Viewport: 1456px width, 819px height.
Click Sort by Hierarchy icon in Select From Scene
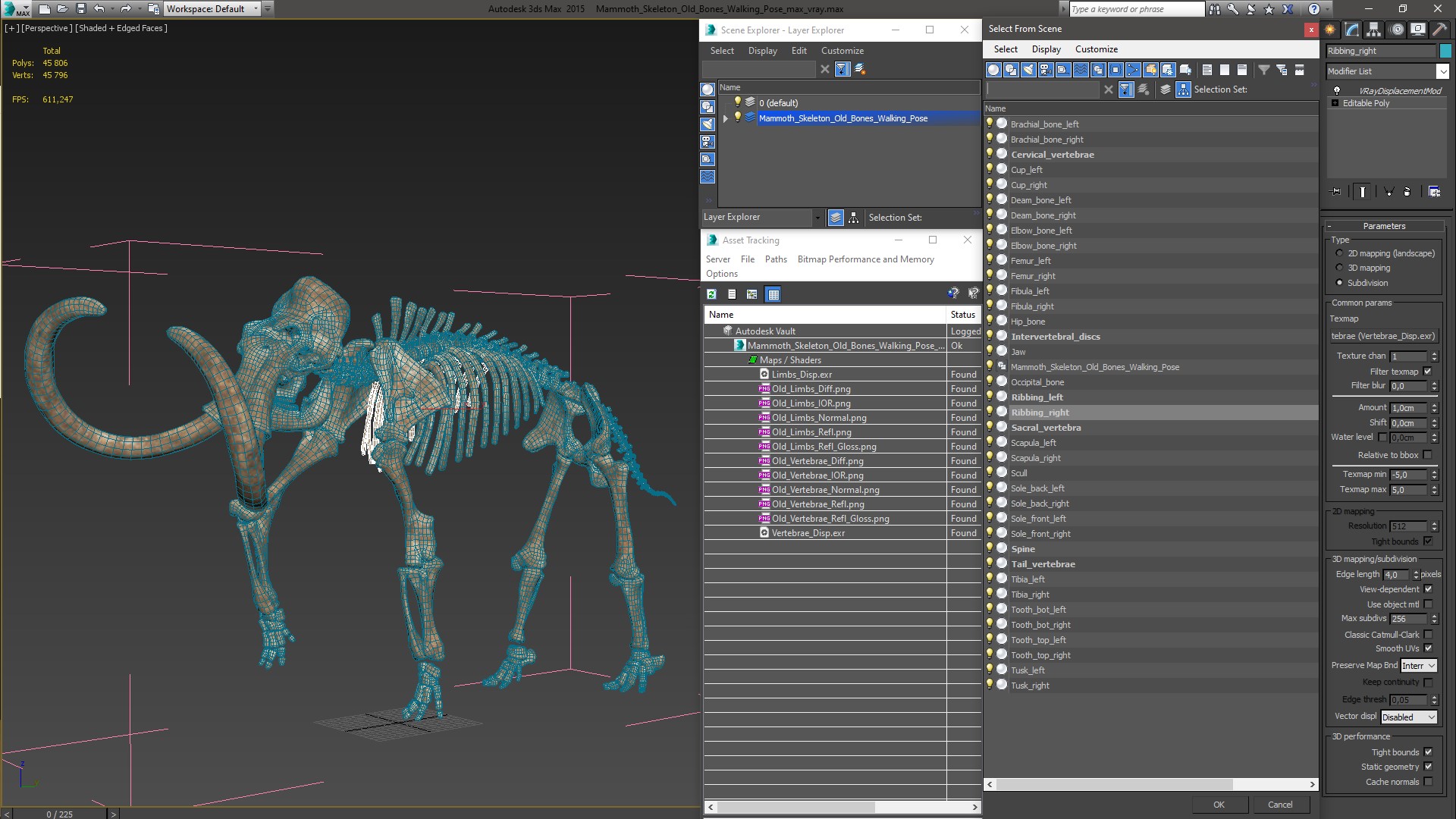1183,89
